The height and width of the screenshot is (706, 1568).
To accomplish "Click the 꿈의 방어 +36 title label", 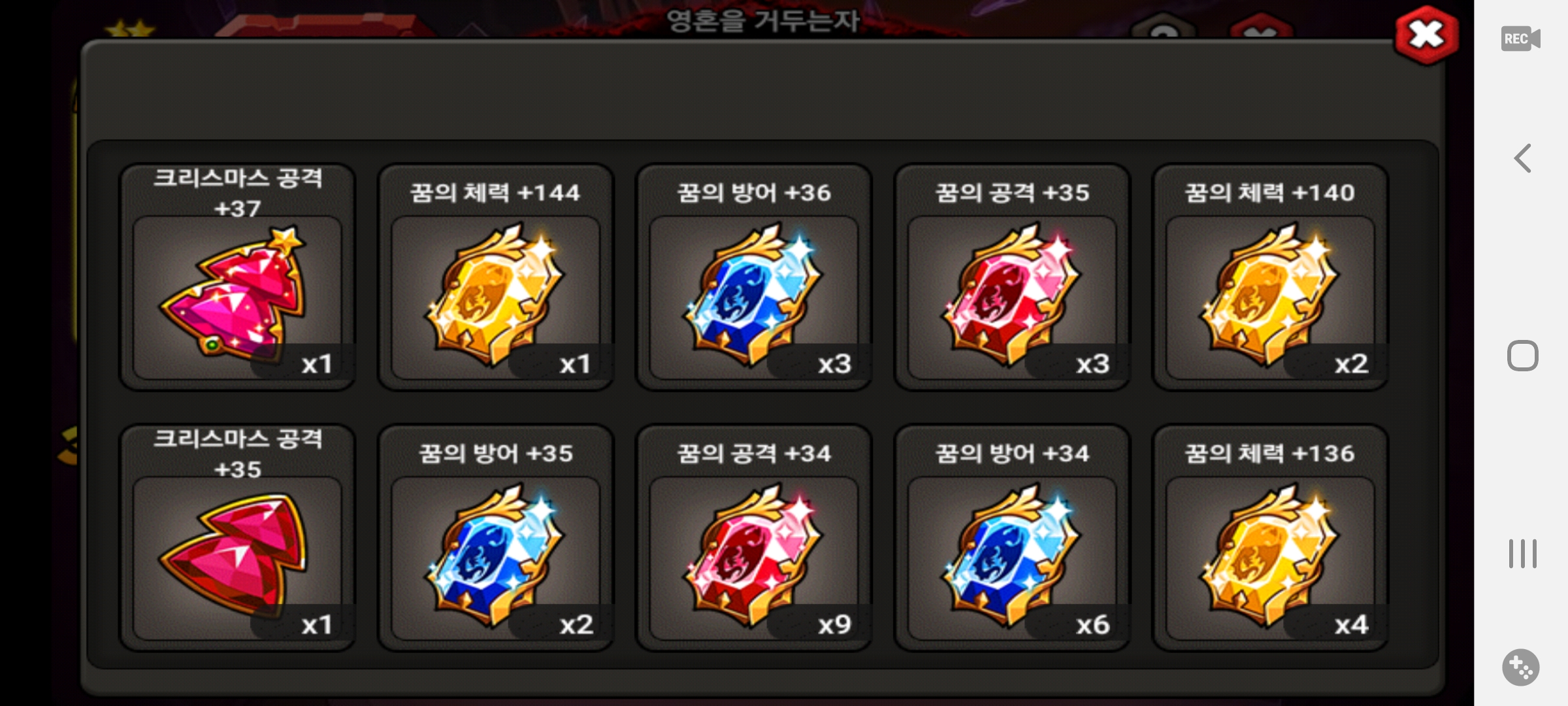I will [753, 193].
